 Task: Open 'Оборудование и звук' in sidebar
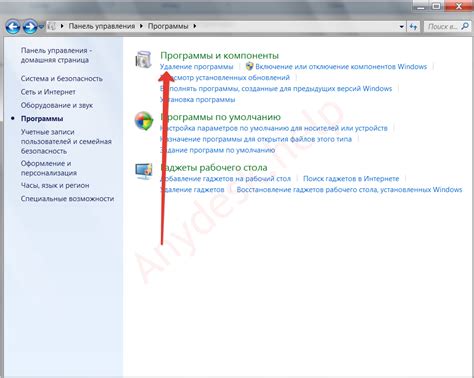[x=57, y=105]
